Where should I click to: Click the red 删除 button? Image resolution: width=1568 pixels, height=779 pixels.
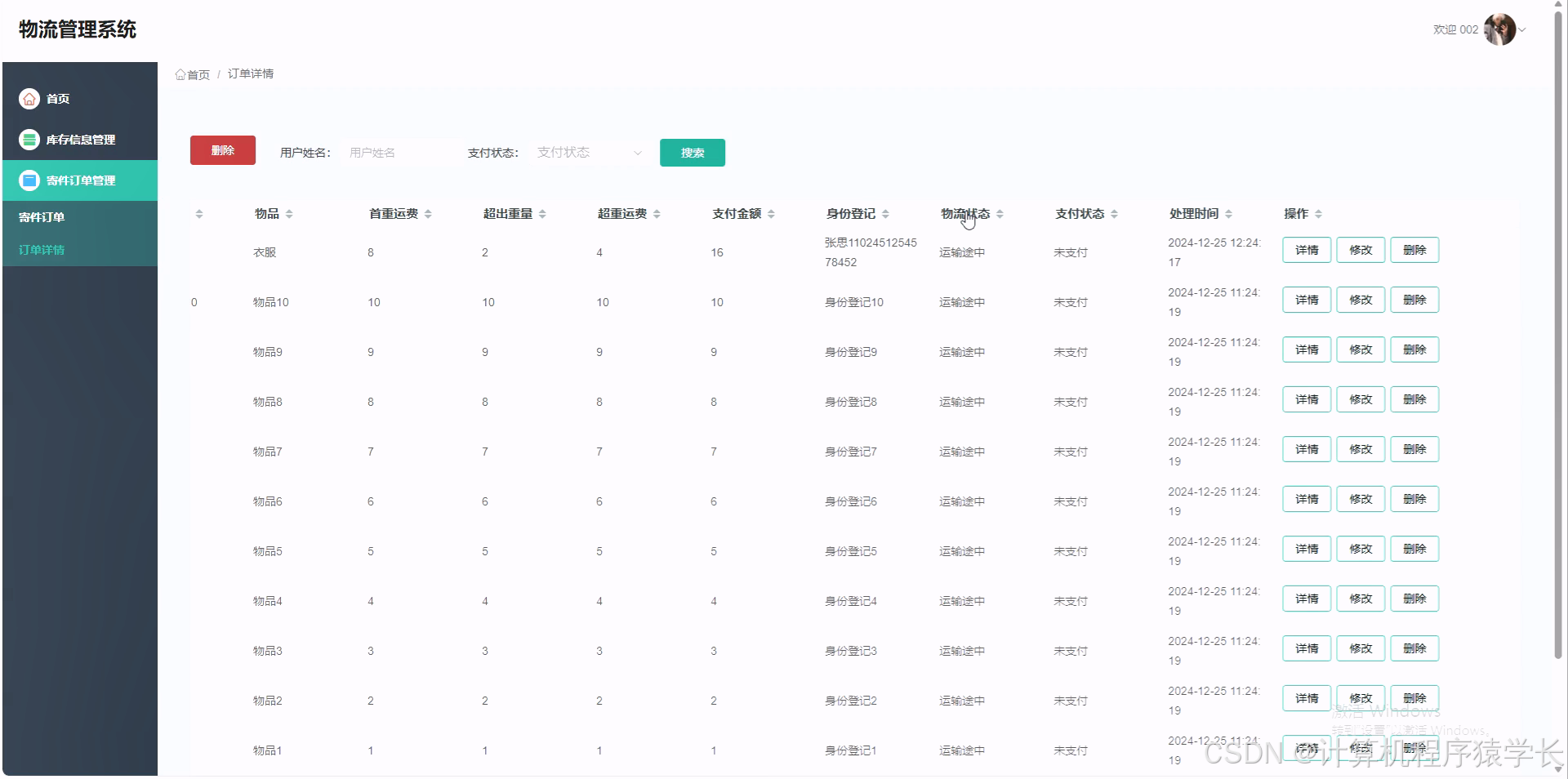click(223, 150)
